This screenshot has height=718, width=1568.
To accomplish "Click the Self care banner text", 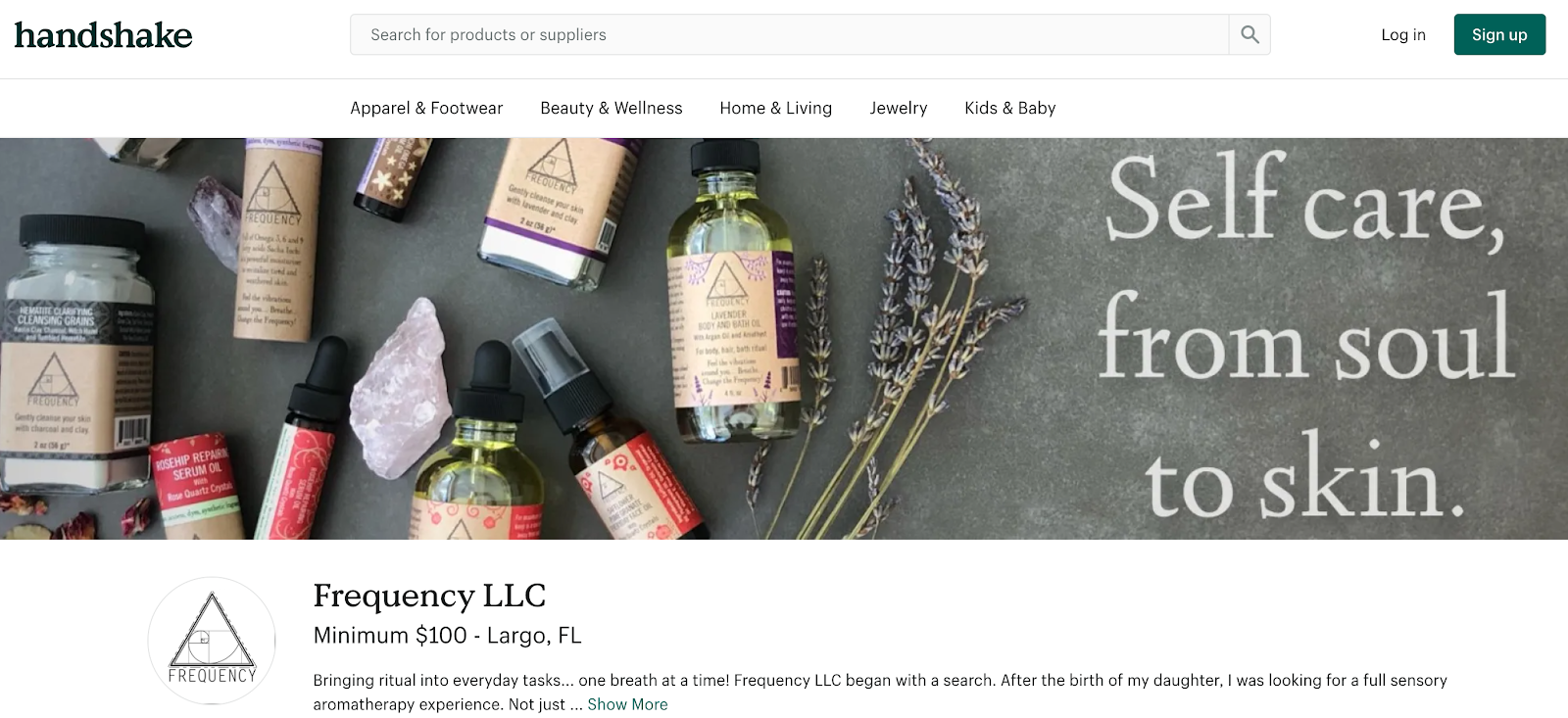I will [x=1306, y=336].
